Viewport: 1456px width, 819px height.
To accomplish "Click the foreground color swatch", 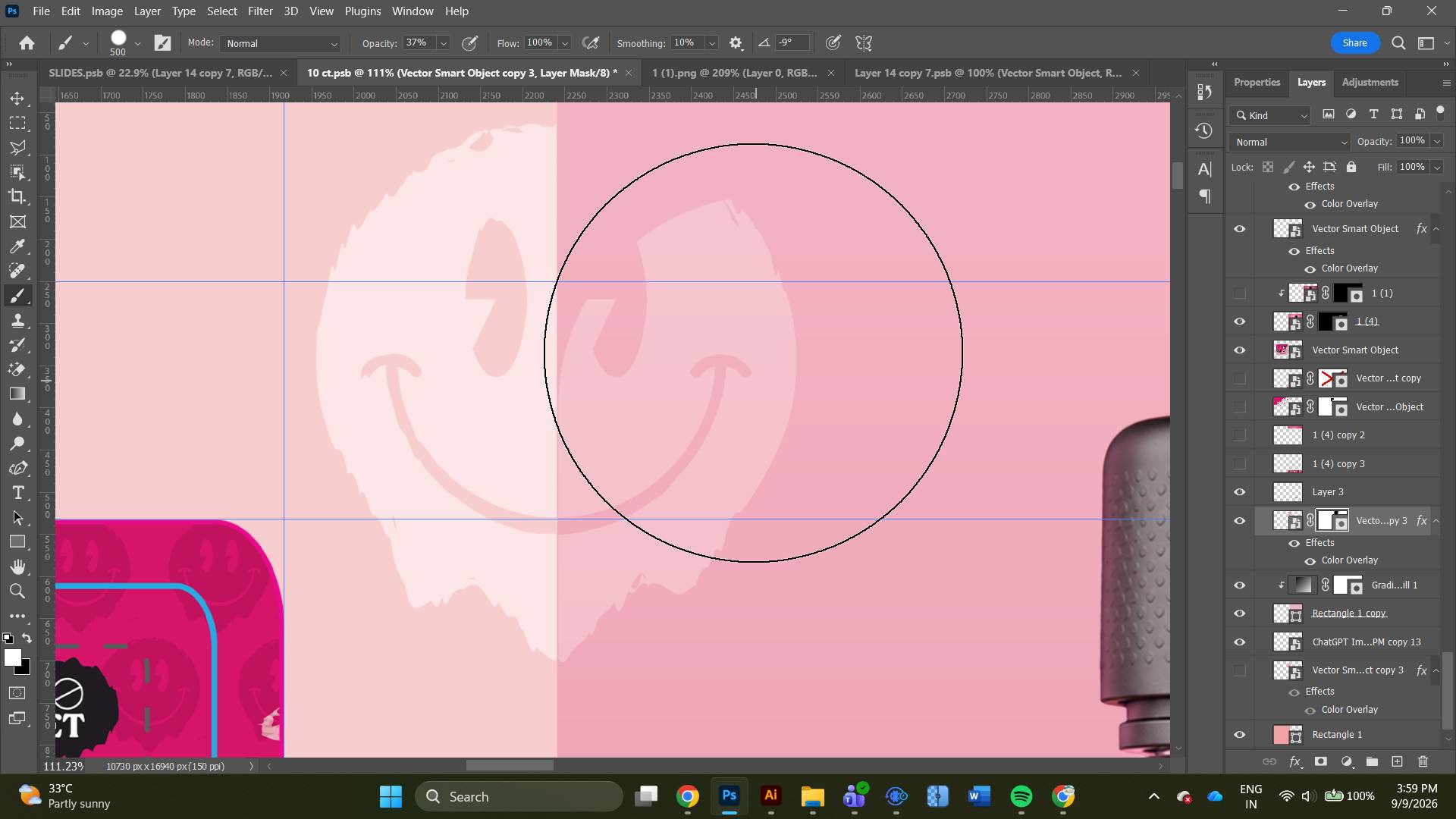I will [12, 658].
